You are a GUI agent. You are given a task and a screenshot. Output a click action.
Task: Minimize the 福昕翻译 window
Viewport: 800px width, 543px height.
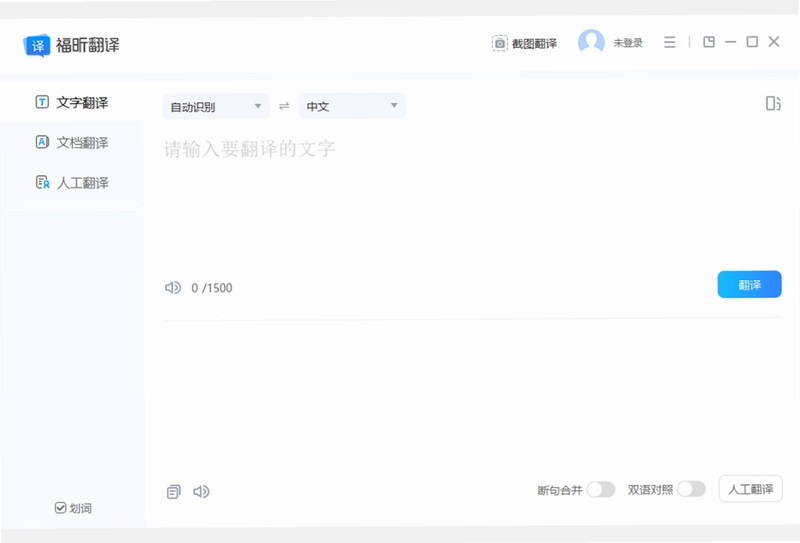(731, 42)
